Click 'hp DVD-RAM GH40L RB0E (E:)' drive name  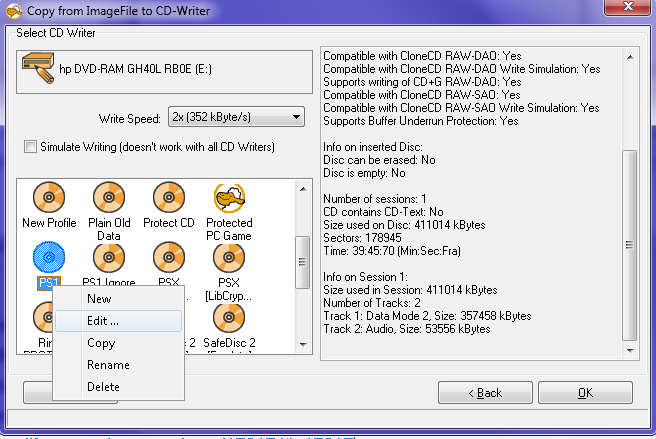point(136,69)
